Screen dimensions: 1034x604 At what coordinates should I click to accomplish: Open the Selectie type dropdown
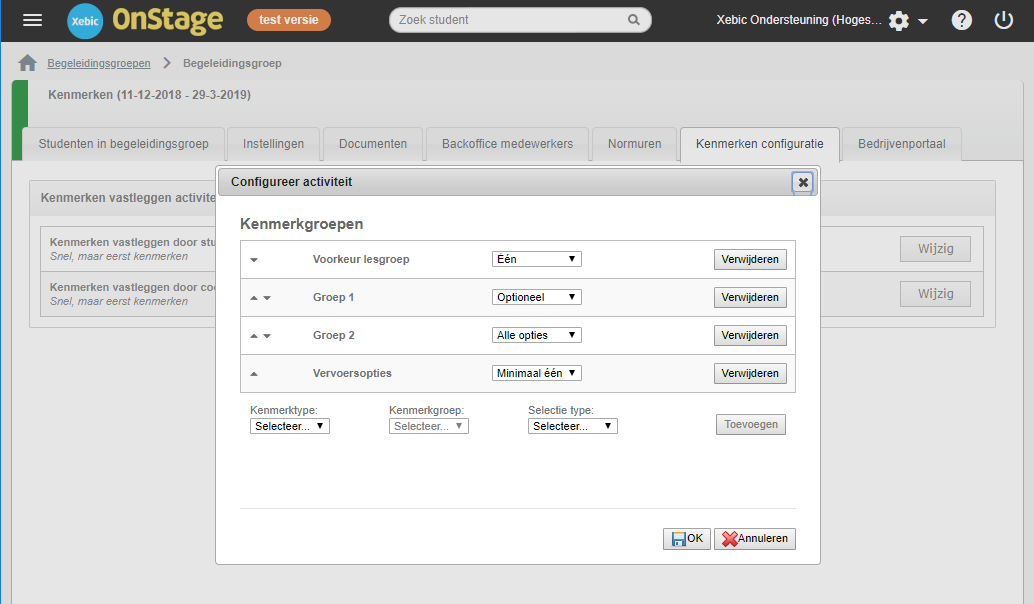pos(572,426)
